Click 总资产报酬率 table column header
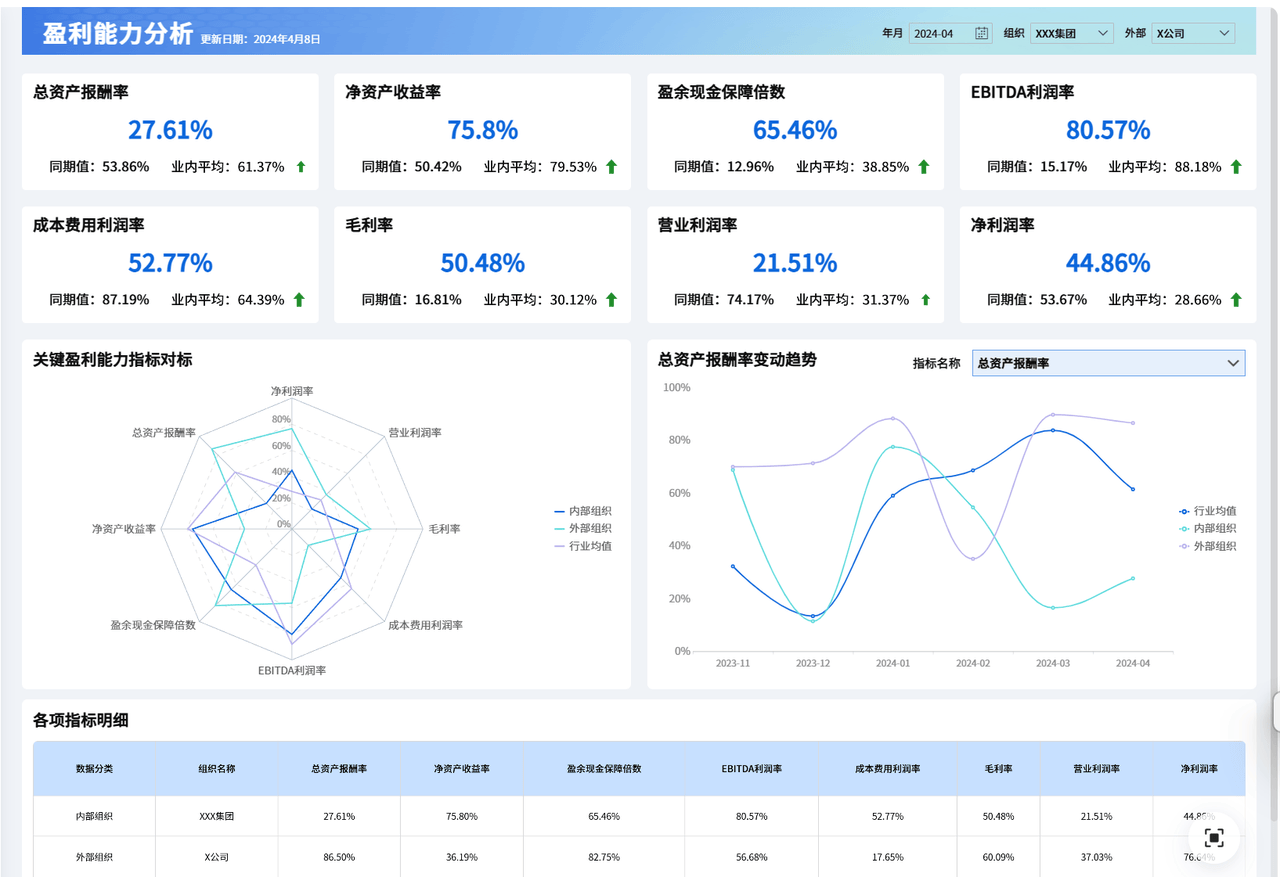The height and width of the screenshot is (877, 1280). point(339,769)
